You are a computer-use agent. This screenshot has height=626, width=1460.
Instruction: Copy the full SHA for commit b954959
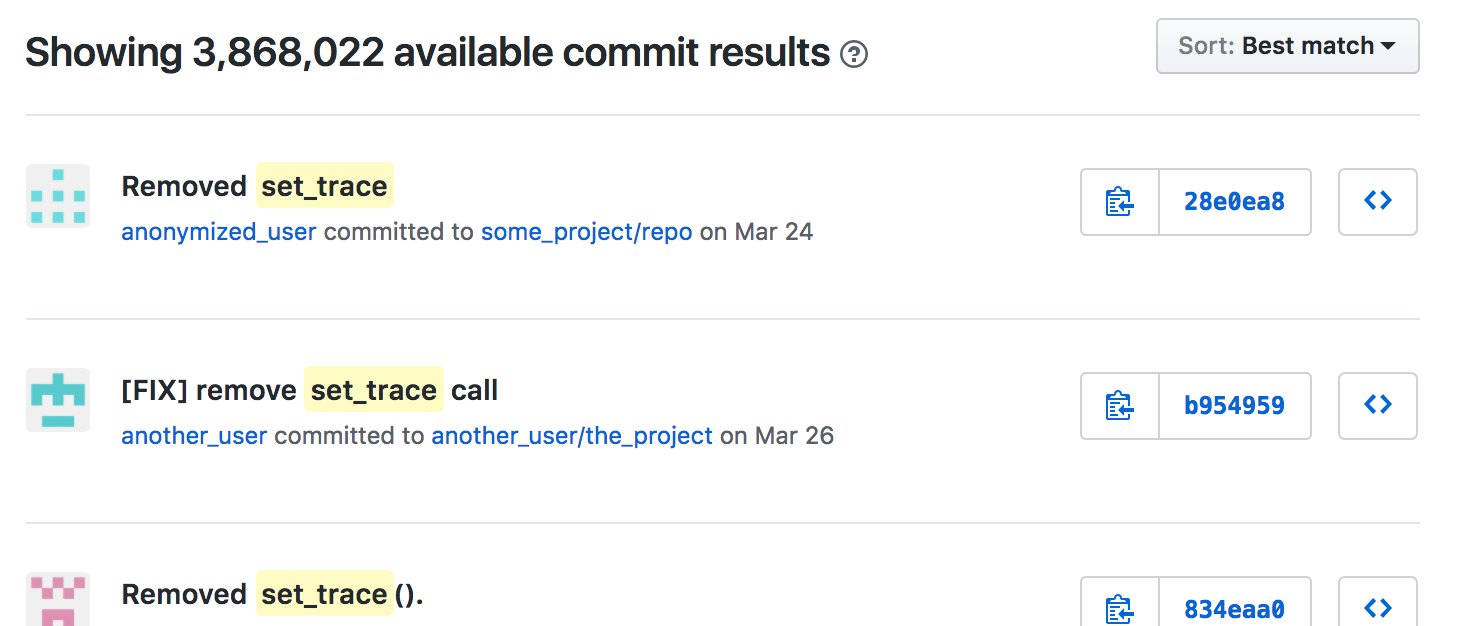click(1120, 406)
